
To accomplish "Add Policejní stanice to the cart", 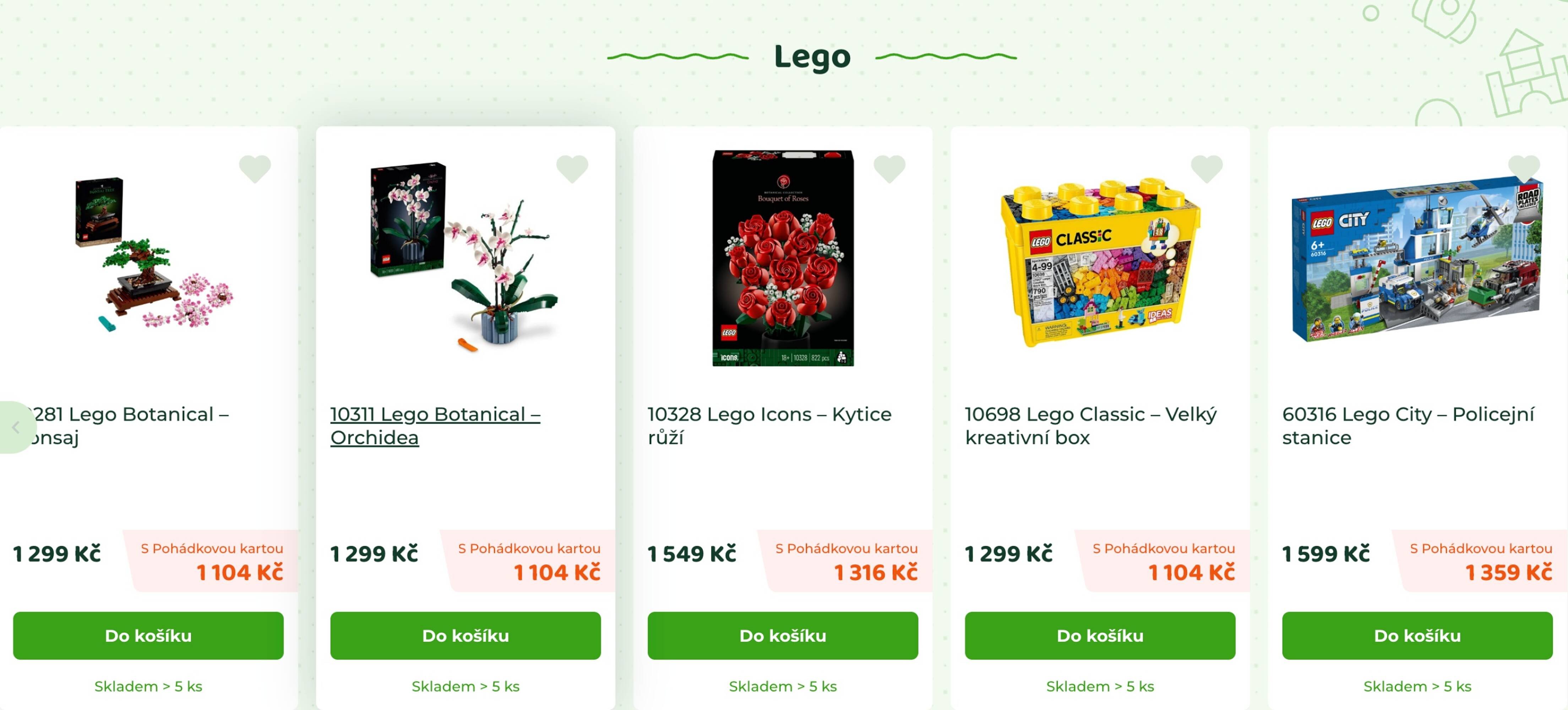I will click(1417, 635).
